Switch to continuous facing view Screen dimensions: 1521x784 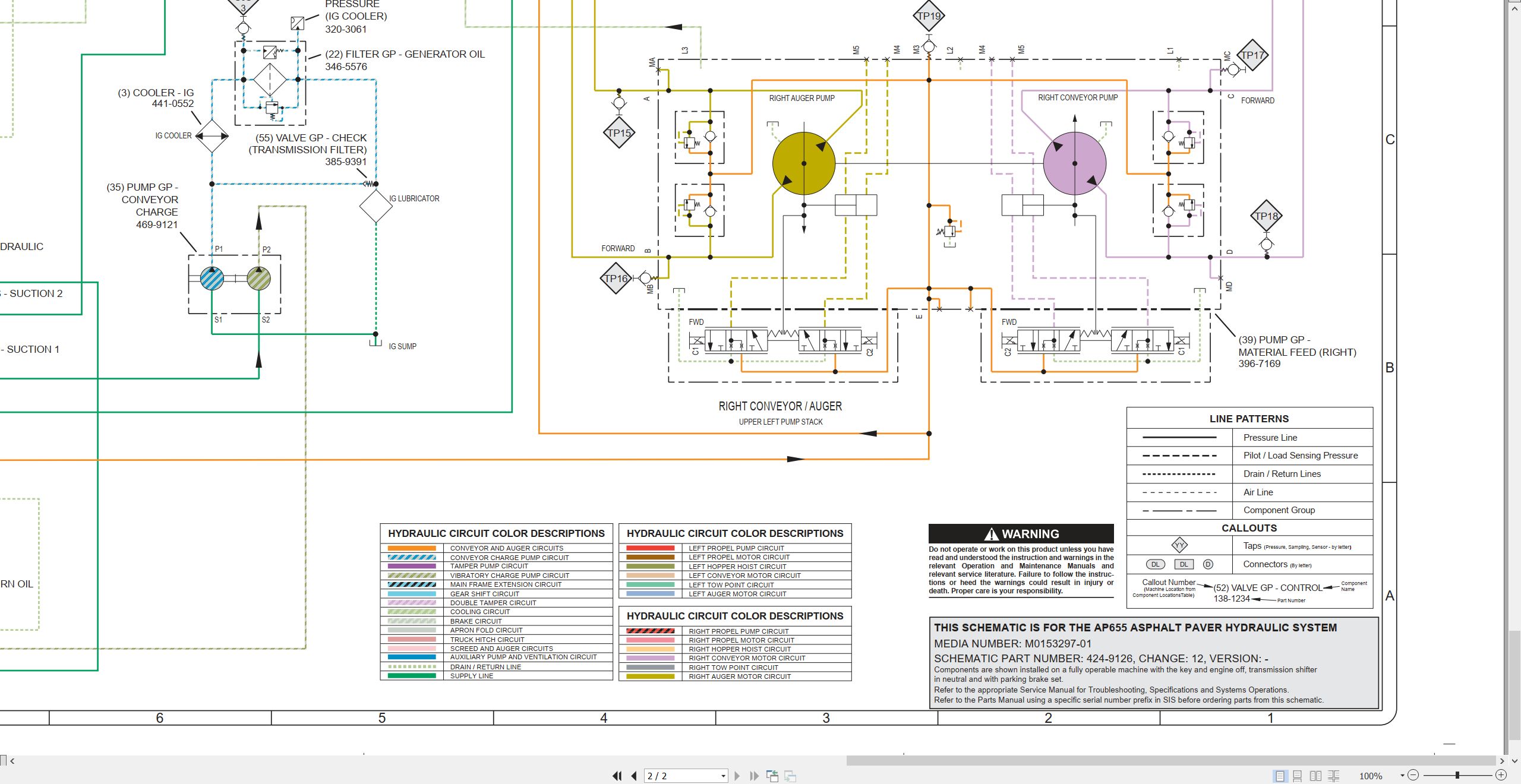[1333, 776]
